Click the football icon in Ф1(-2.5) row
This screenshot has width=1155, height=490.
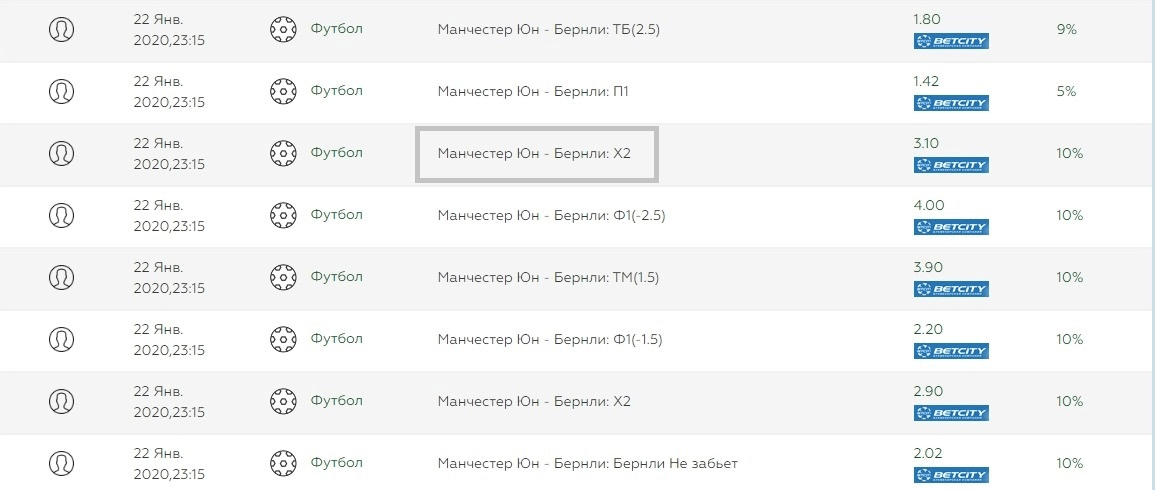click(x=283, y=215)
